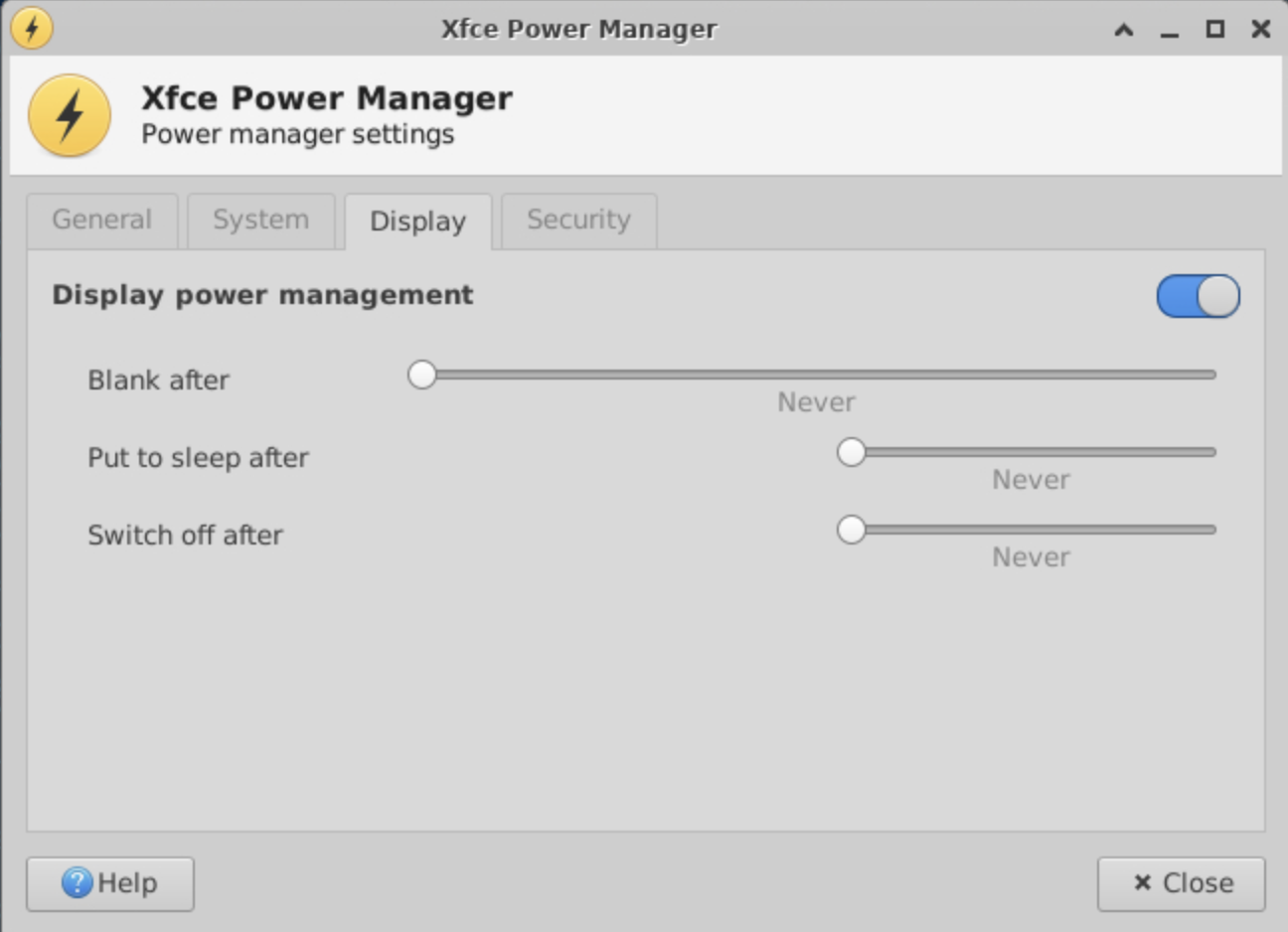Click the large Power Manager logo in the header

(70, 115)
